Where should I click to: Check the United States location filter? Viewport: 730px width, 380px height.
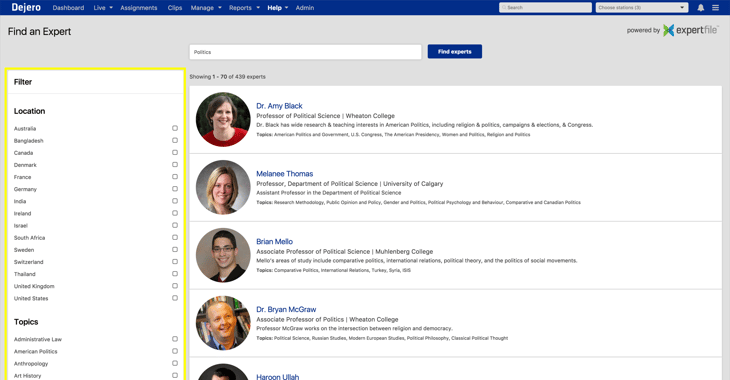(x=175, y=298)
